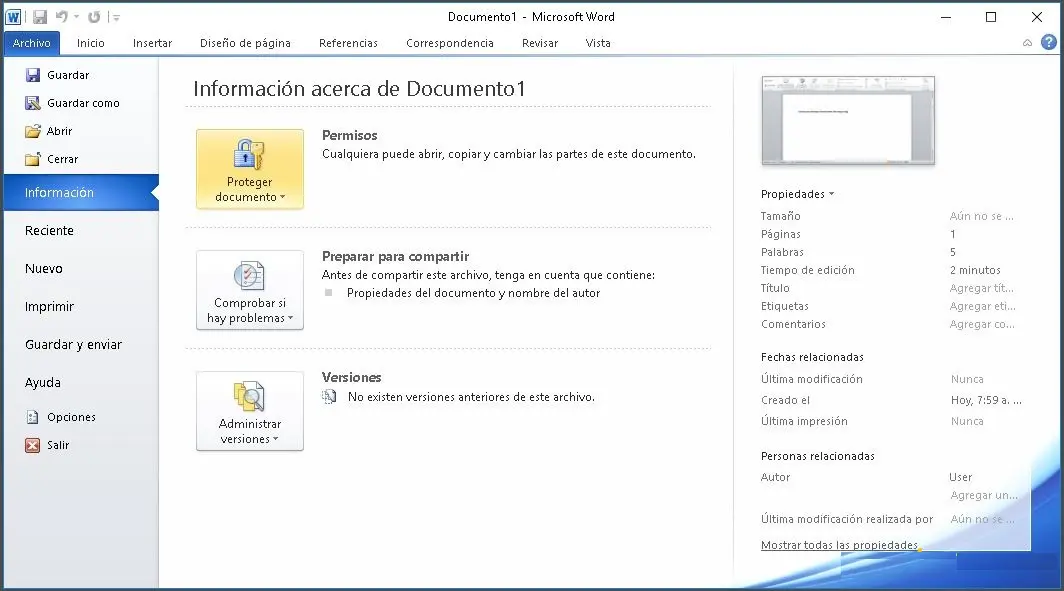Open the Revisar tab in the ribbon

[x=540, y=43]
